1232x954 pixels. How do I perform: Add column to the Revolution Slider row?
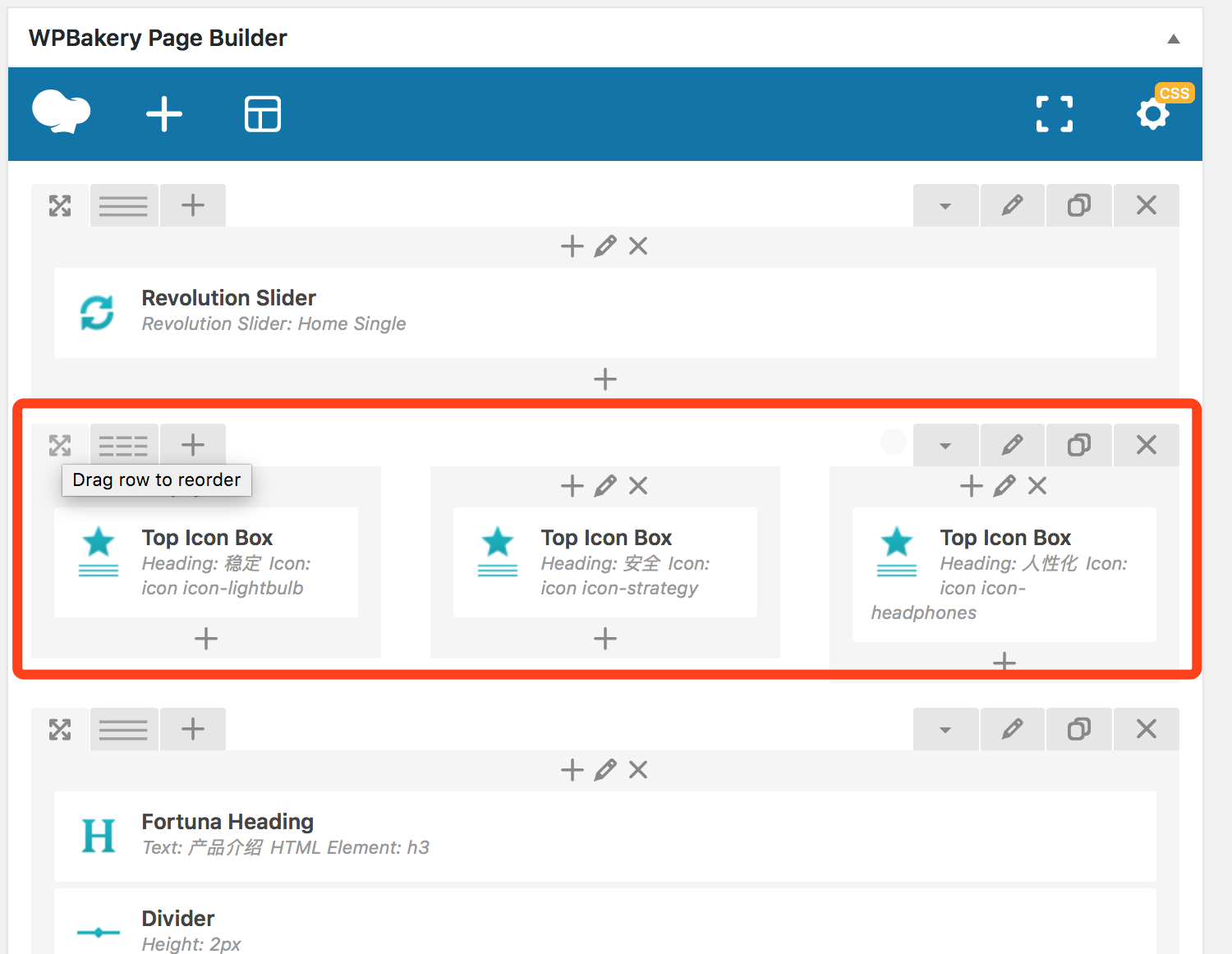tap(193, 205)
